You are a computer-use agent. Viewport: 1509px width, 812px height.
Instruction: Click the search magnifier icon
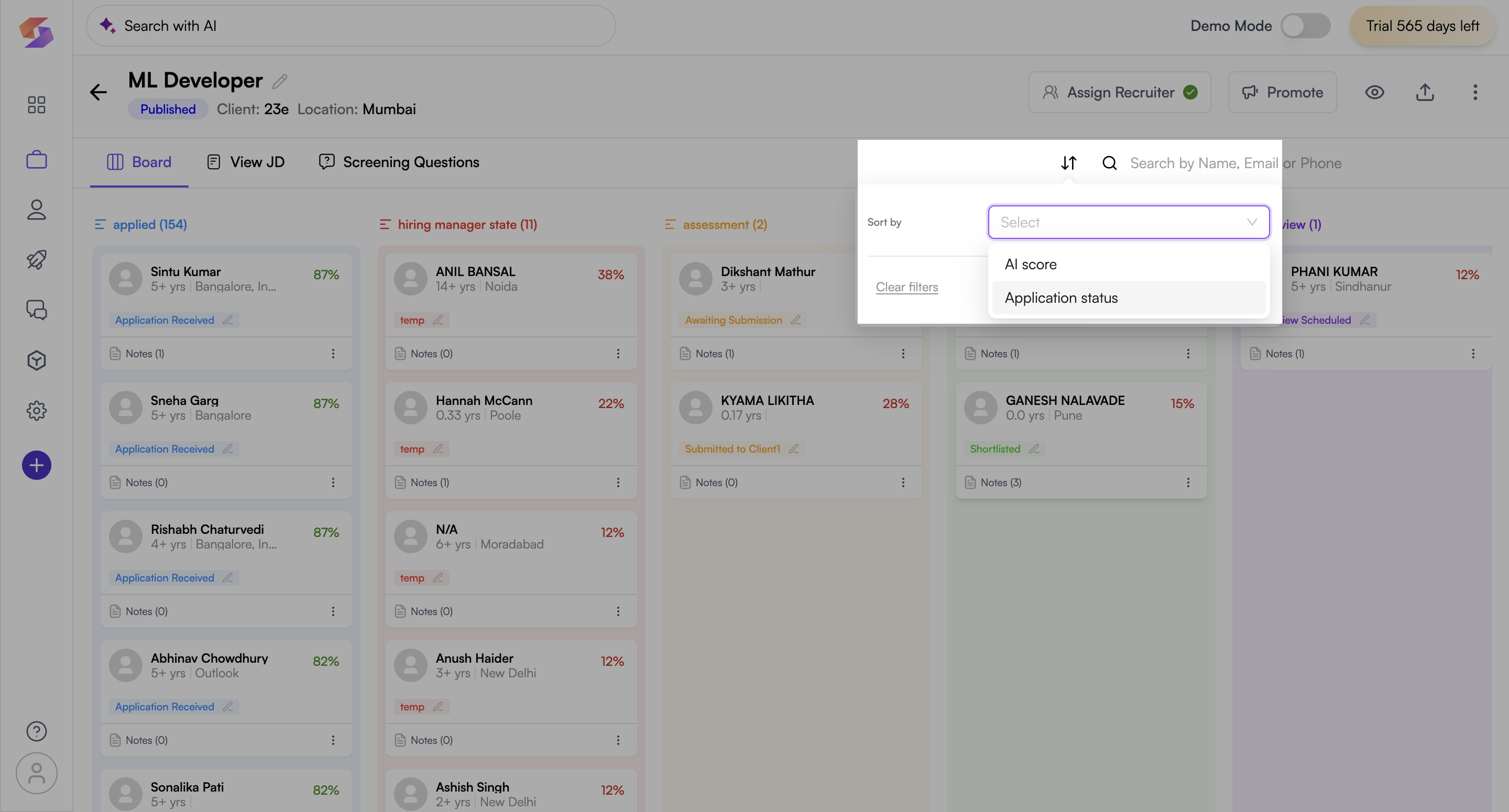1110,163
